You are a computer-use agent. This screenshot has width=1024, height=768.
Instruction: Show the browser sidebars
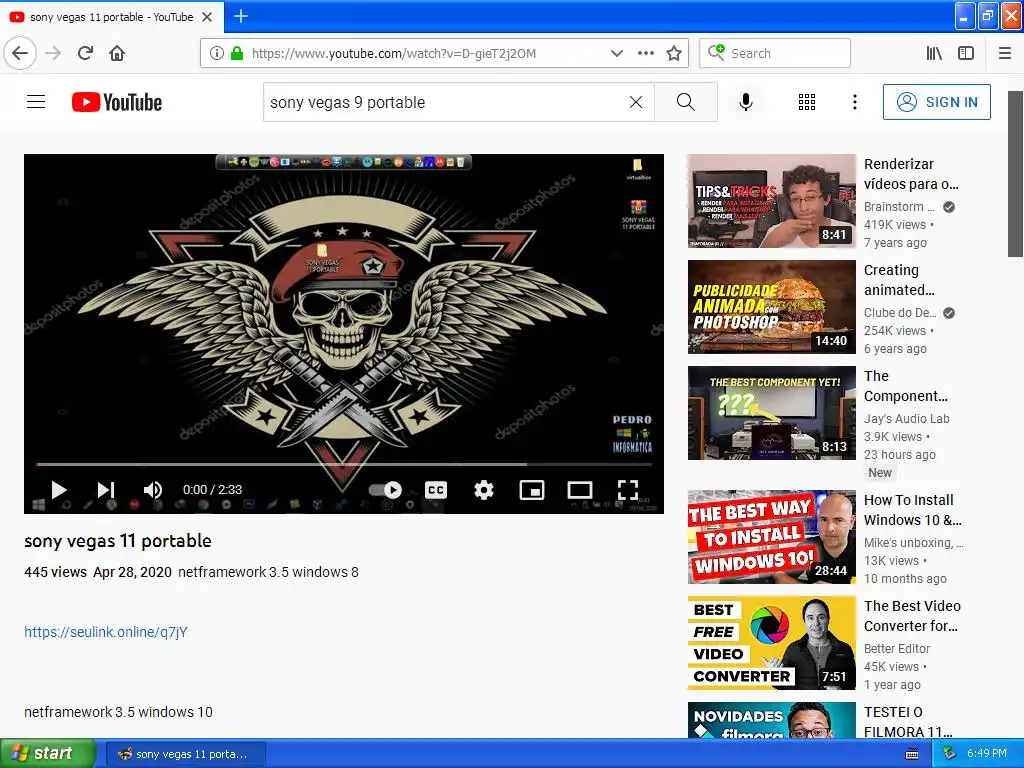(x=966, y=53)
